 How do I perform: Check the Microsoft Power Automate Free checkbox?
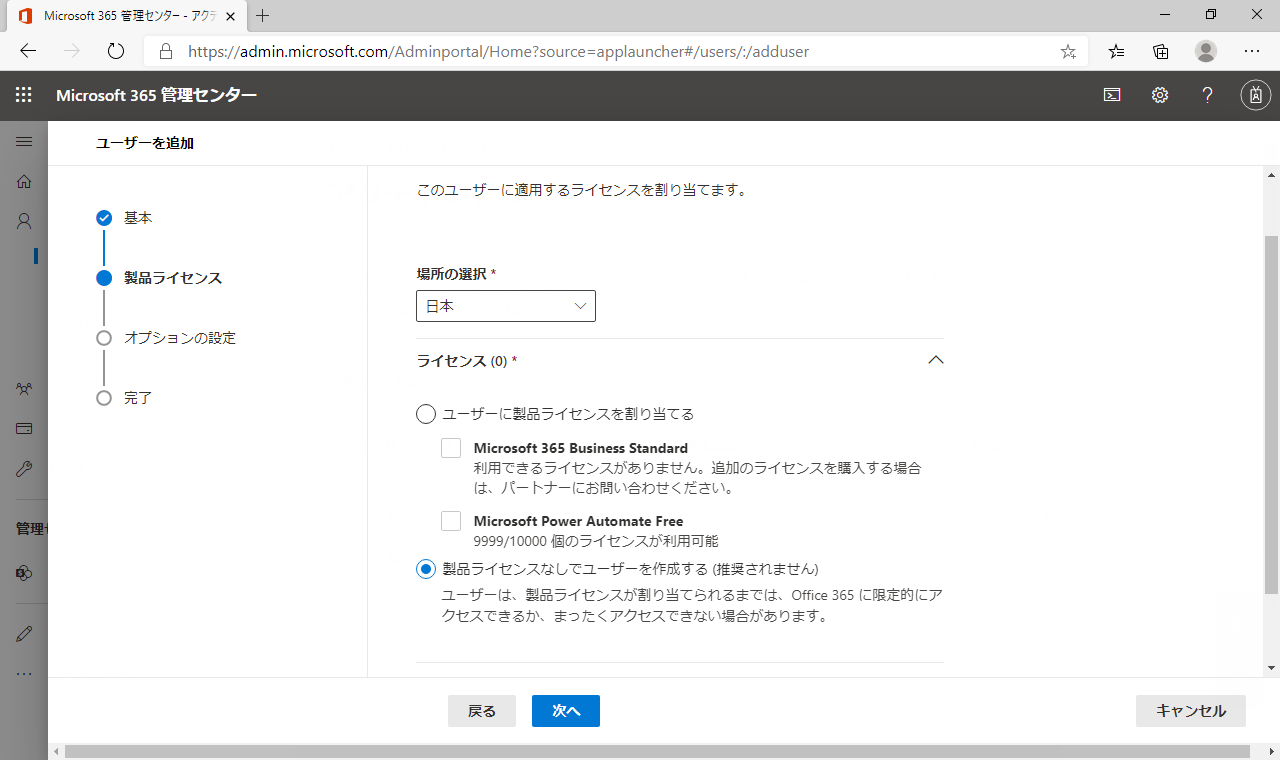pyautogui.click(x=451, y=521)
